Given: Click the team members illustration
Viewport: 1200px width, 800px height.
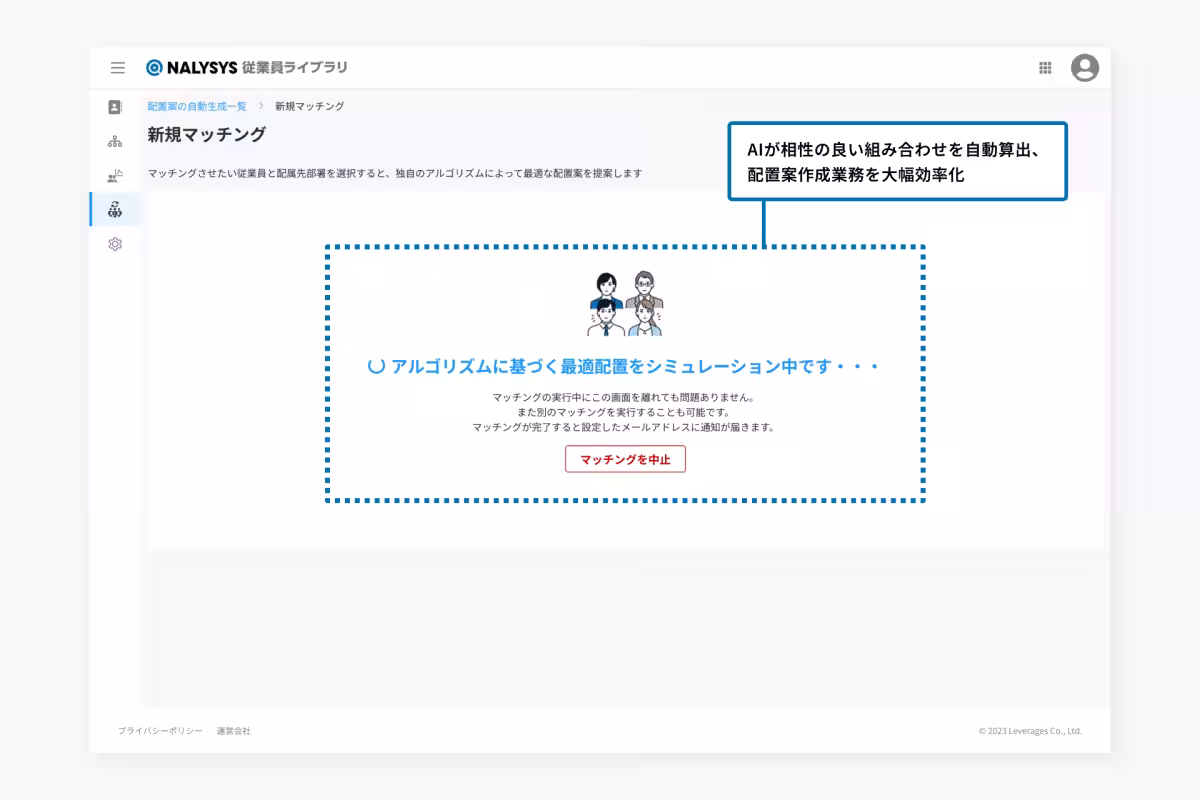Looking at the screenshot, I should pyautogui.click(x=625, y=301).
